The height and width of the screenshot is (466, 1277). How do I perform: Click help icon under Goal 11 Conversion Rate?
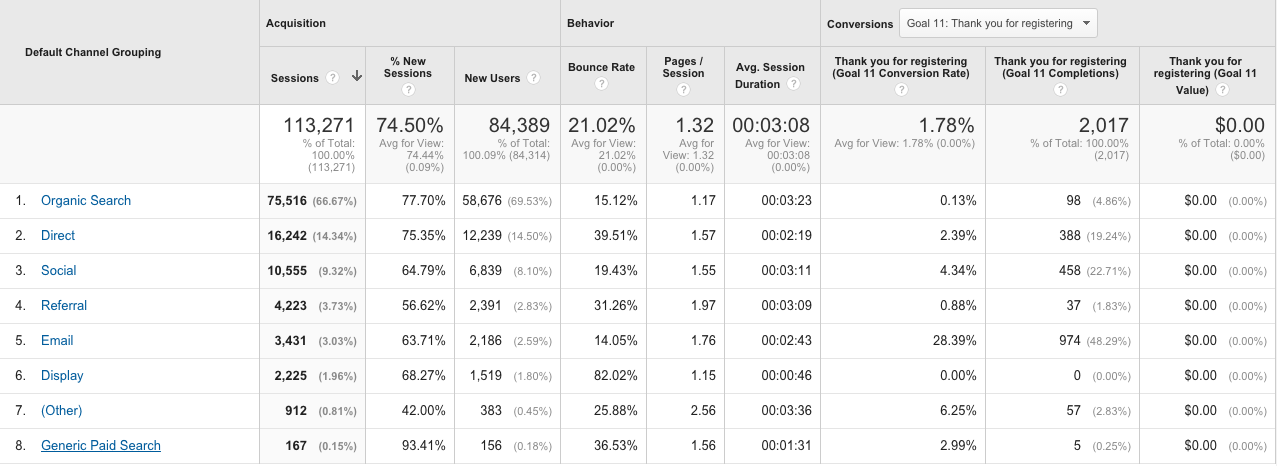(901, 90)
